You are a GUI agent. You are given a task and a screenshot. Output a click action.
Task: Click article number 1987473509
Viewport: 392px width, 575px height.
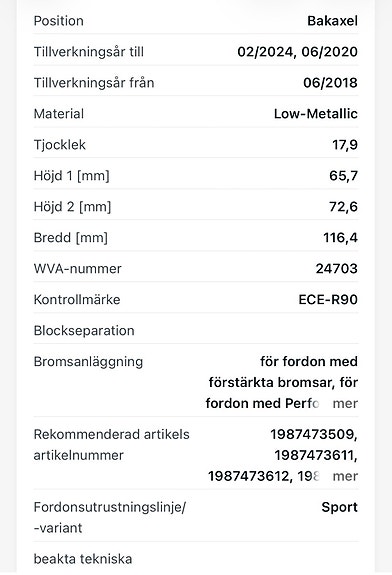[x=312, y=435]
